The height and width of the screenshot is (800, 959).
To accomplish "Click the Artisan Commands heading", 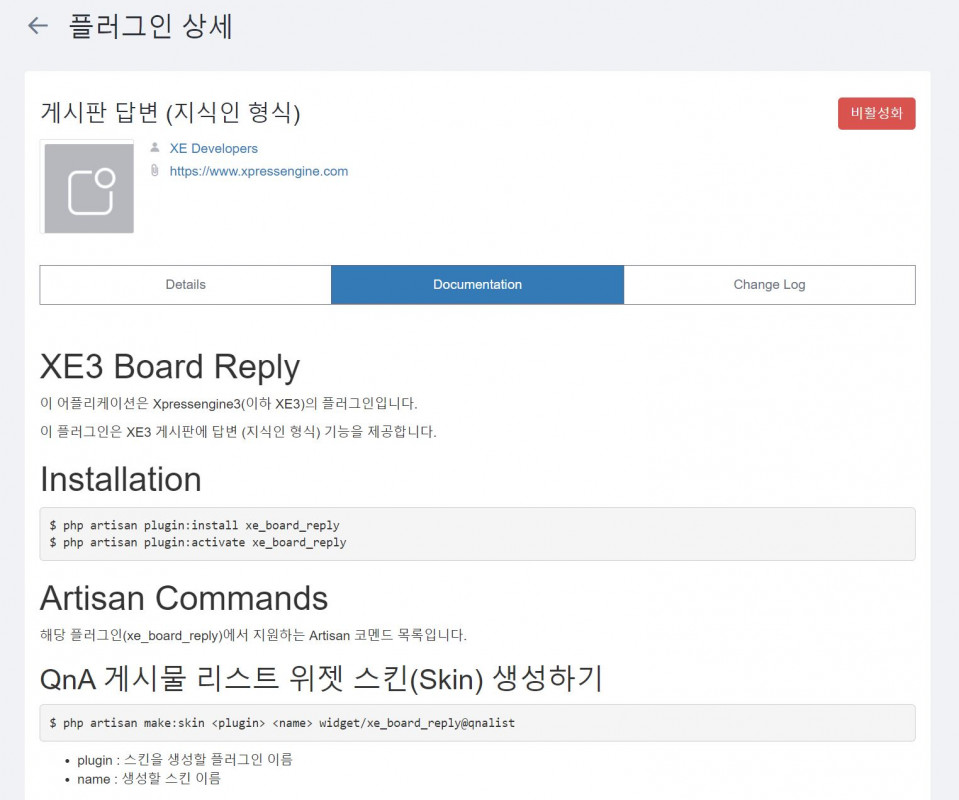I will [x=183, y=598].
